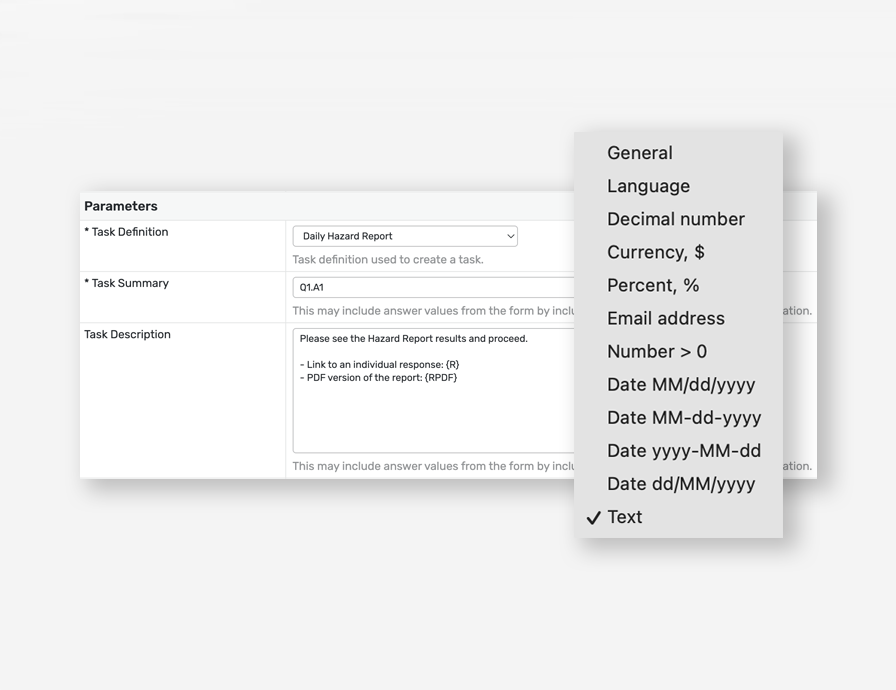896x690 pixels.
Task: Pick the Date MM-dd-yyyy format
Action: 683,417
